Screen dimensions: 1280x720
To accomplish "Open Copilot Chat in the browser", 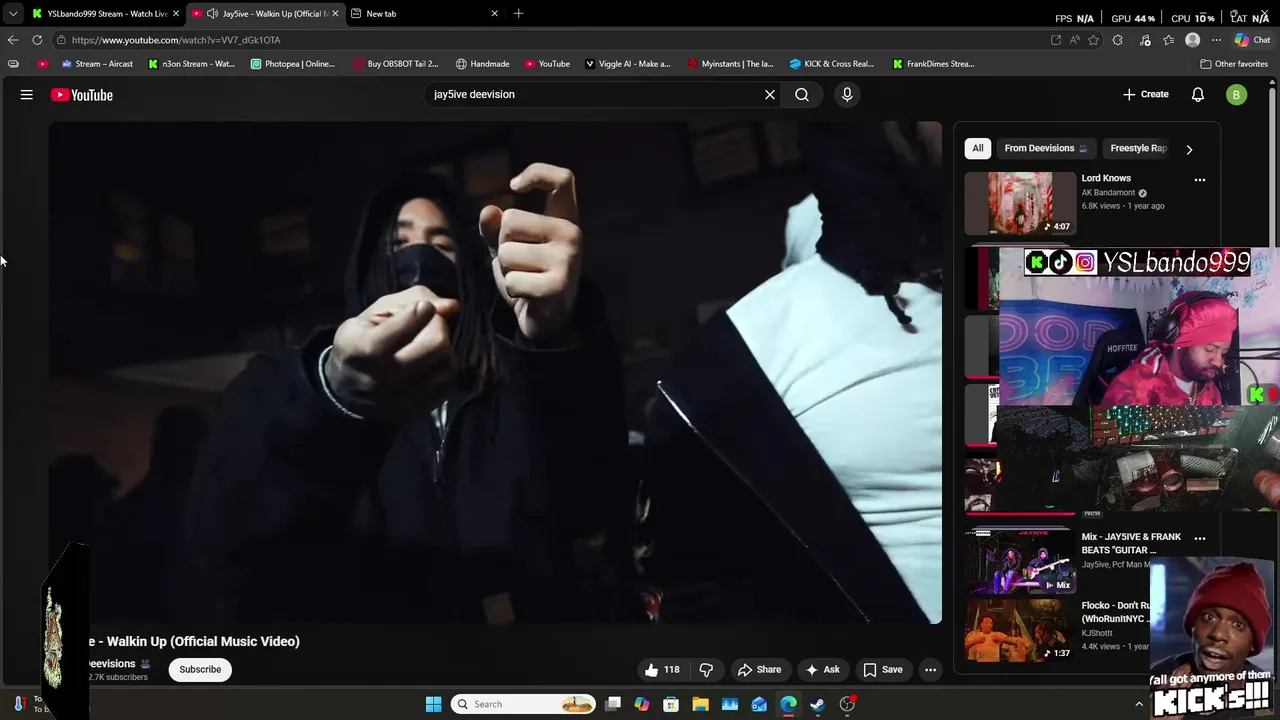I will pos(1252,40).
